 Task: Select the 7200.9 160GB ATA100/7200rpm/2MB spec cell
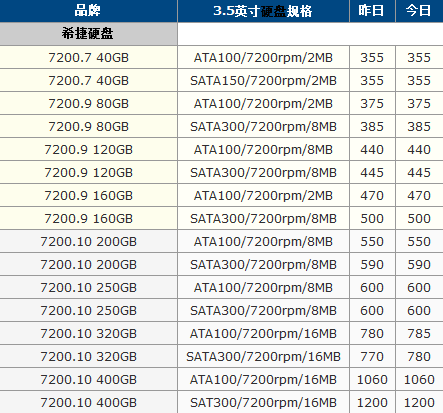point(263,195)
